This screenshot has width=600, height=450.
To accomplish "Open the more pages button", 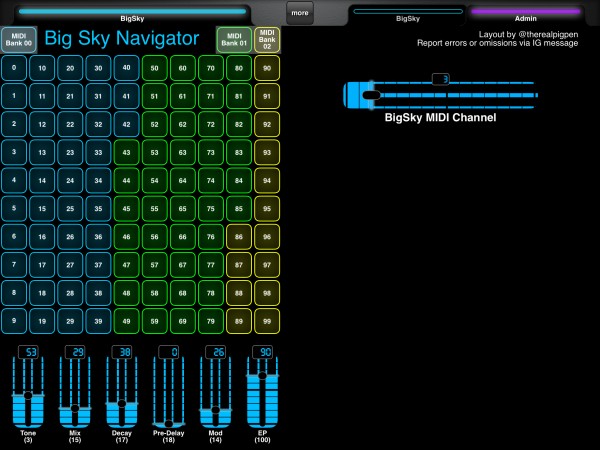I will 300,13.
